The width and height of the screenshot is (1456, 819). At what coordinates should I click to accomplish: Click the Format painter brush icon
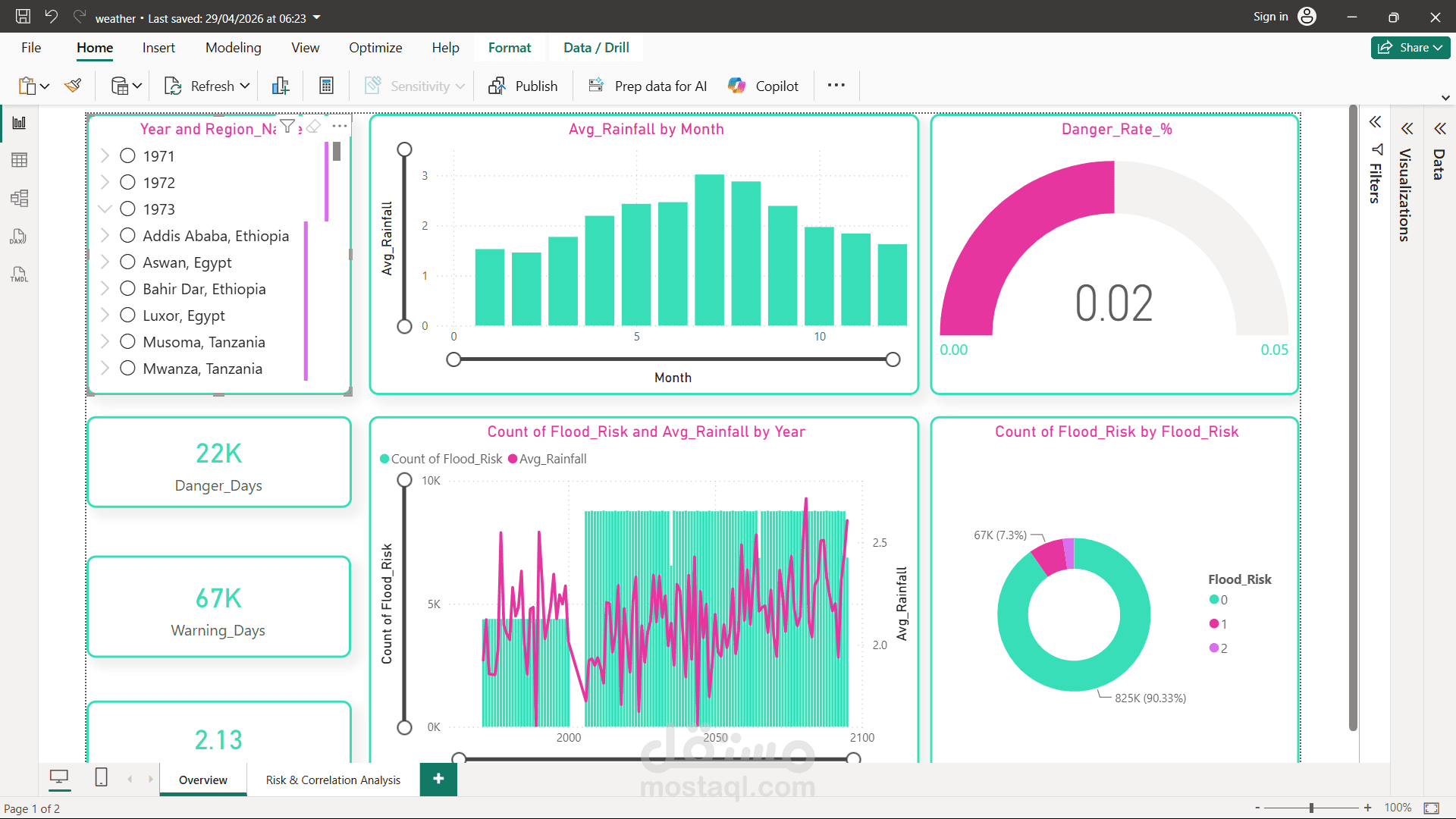pyautogui.click(x=73, y=86)
